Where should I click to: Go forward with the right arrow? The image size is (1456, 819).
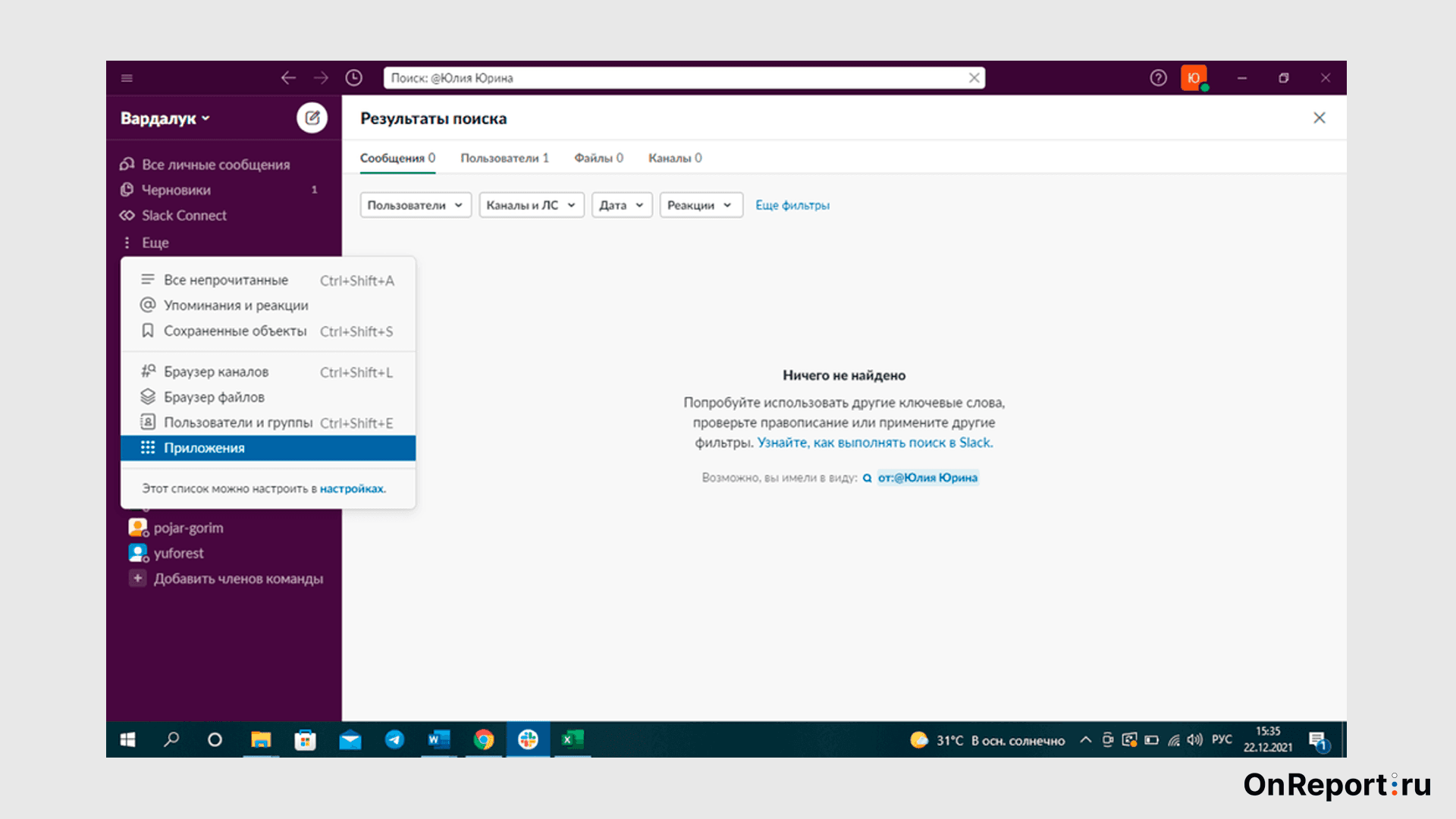pos(322,78)
